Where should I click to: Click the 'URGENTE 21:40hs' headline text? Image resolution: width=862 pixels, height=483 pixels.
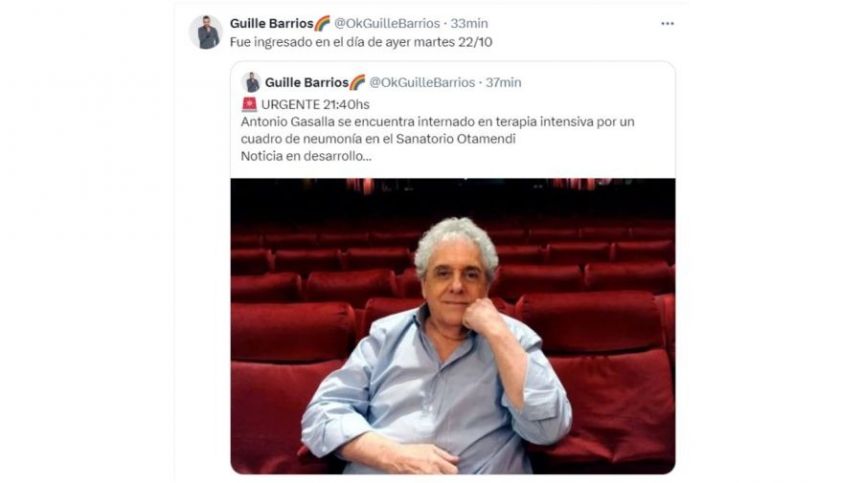(x=315, y=104)
